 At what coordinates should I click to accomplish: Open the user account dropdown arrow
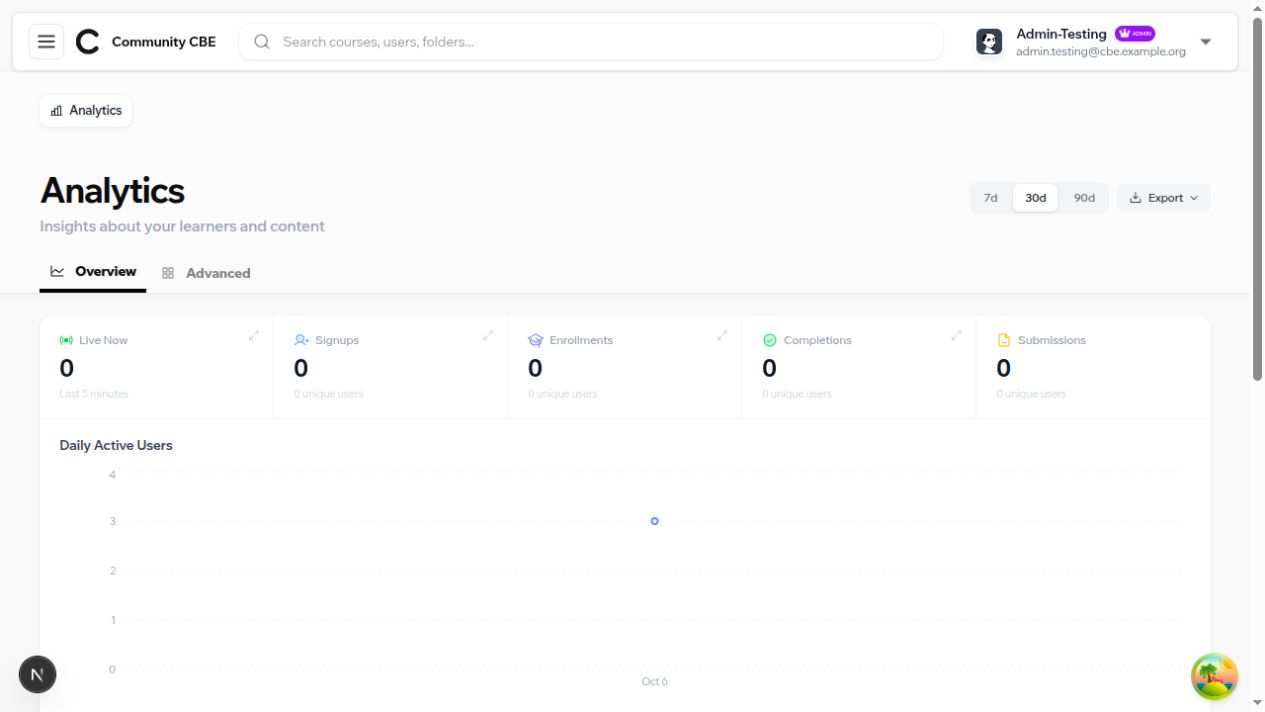pyautogui.click(x=1205, y=42)
